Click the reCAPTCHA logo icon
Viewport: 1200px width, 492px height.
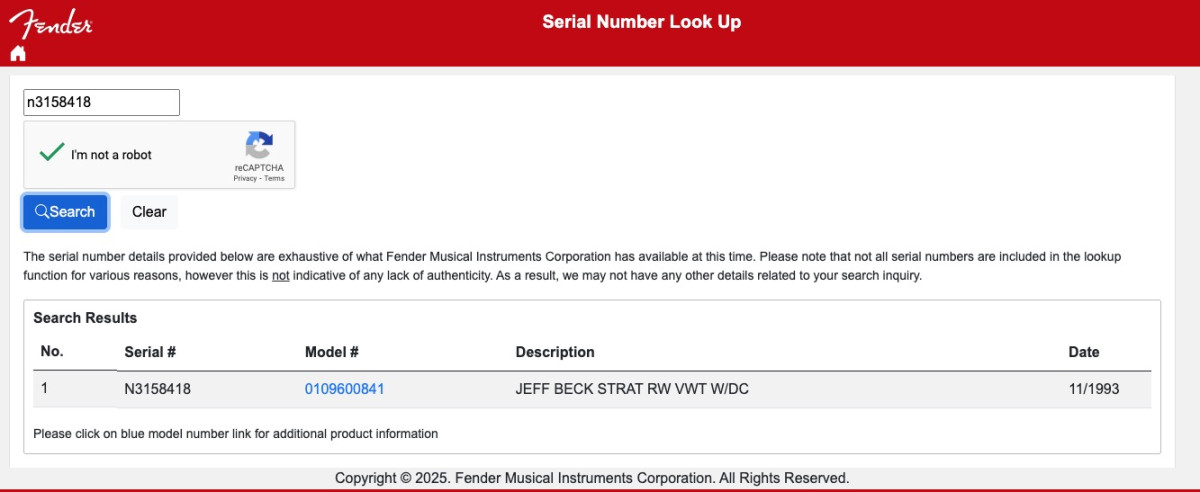point(259,145)
